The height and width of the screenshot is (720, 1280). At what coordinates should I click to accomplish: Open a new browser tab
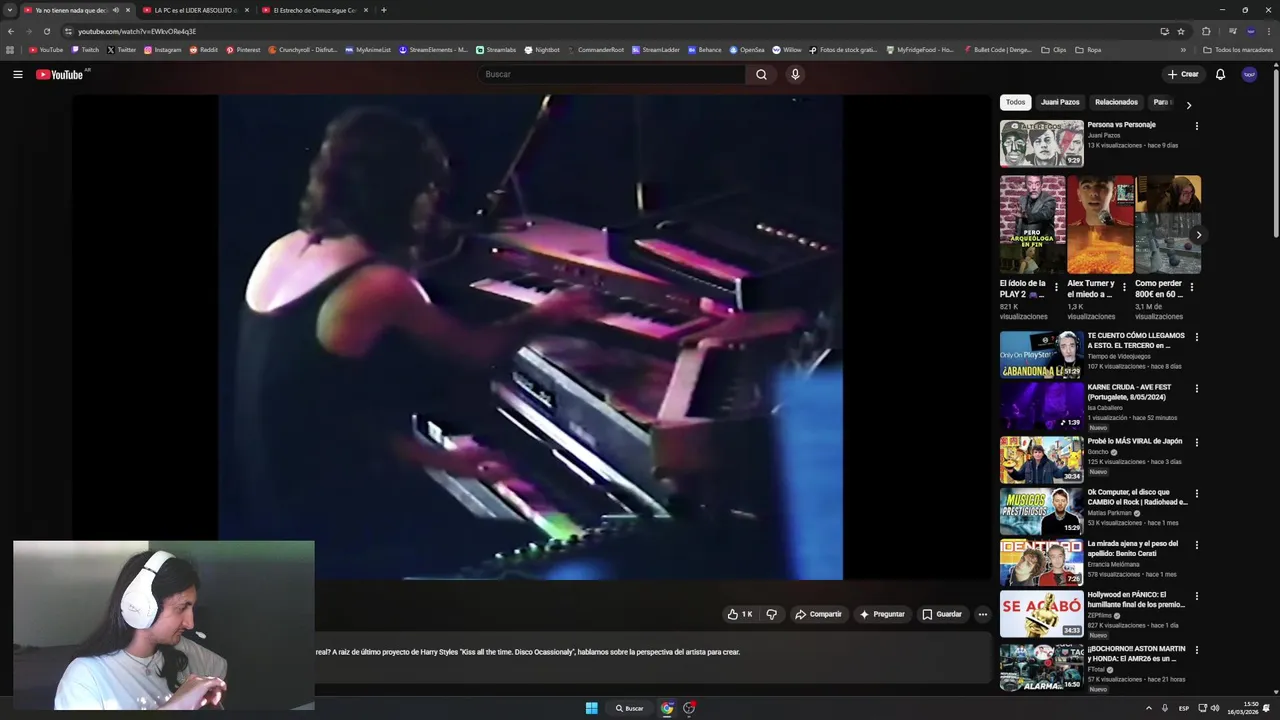tap(384, 10)
